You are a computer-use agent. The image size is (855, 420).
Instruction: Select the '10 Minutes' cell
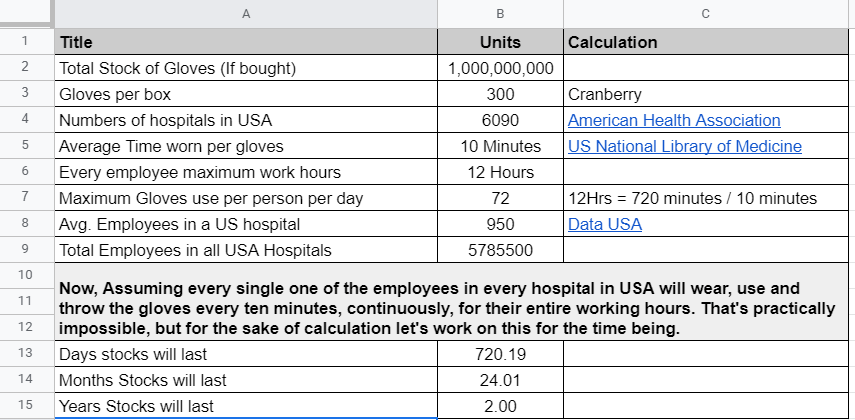pyautogui.click(x=499, y=146)
